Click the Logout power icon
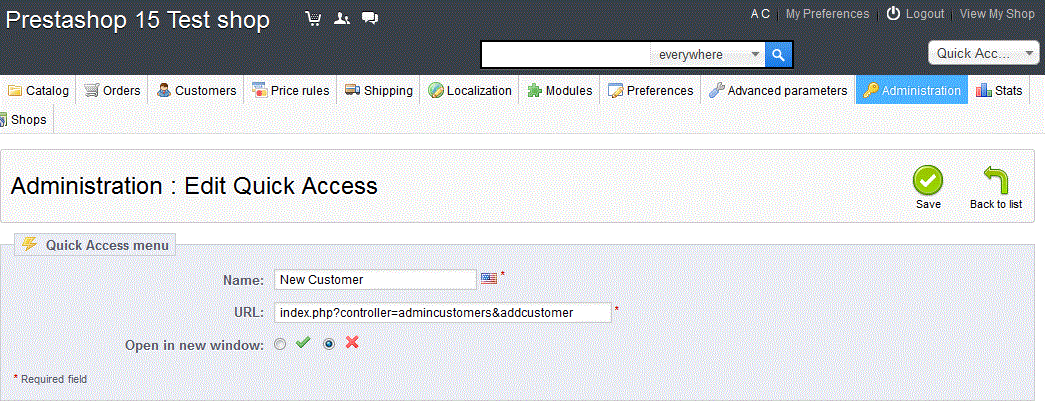 893,14
